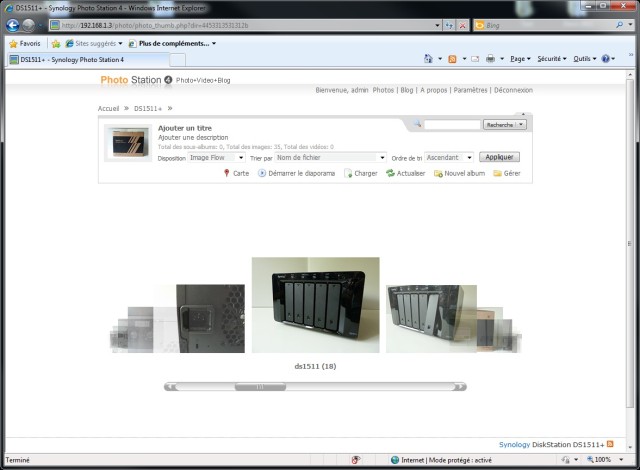640x470 pixels.
Task: Click the image flow right arrow
Action: [x=460, y=387]
